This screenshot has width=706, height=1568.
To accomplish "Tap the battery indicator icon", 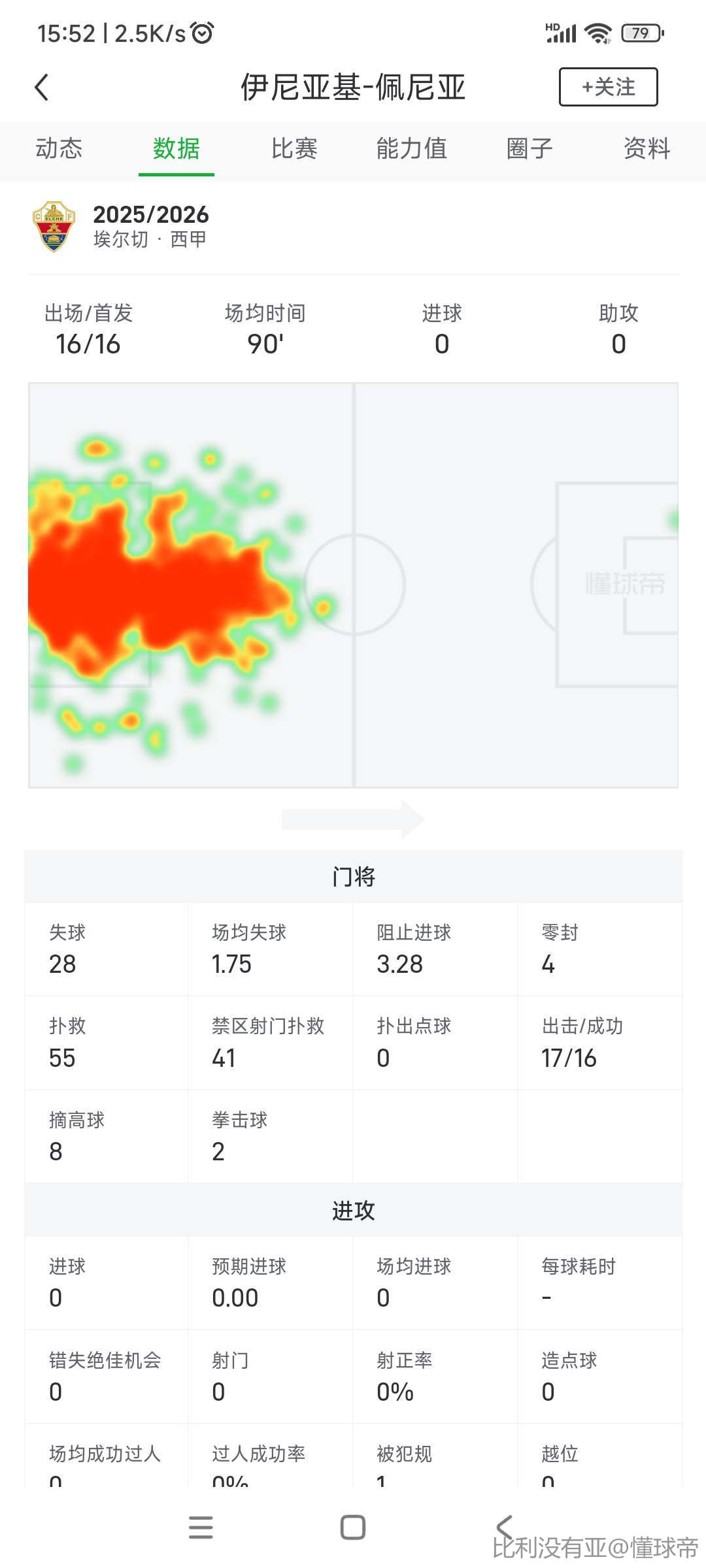I will (642, 33).
